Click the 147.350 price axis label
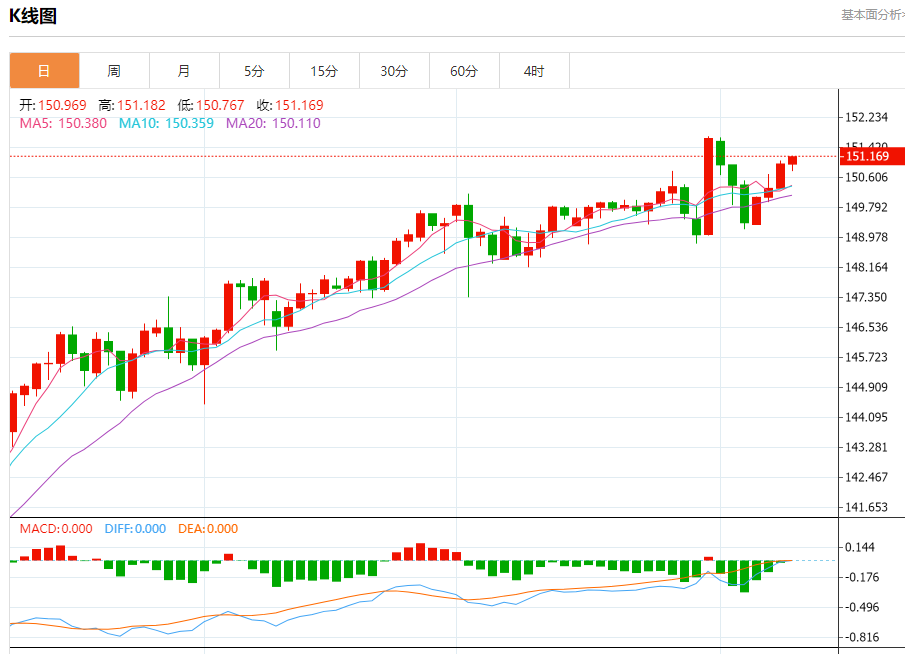The width and height of the screenshot is (905, 654). [x=866, y=297]
